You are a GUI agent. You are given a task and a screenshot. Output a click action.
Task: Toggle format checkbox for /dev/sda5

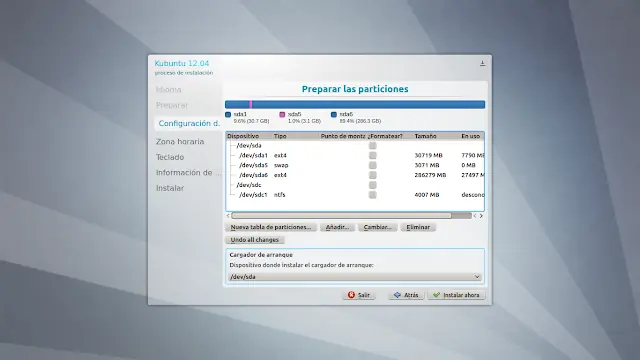click(373, 165)
